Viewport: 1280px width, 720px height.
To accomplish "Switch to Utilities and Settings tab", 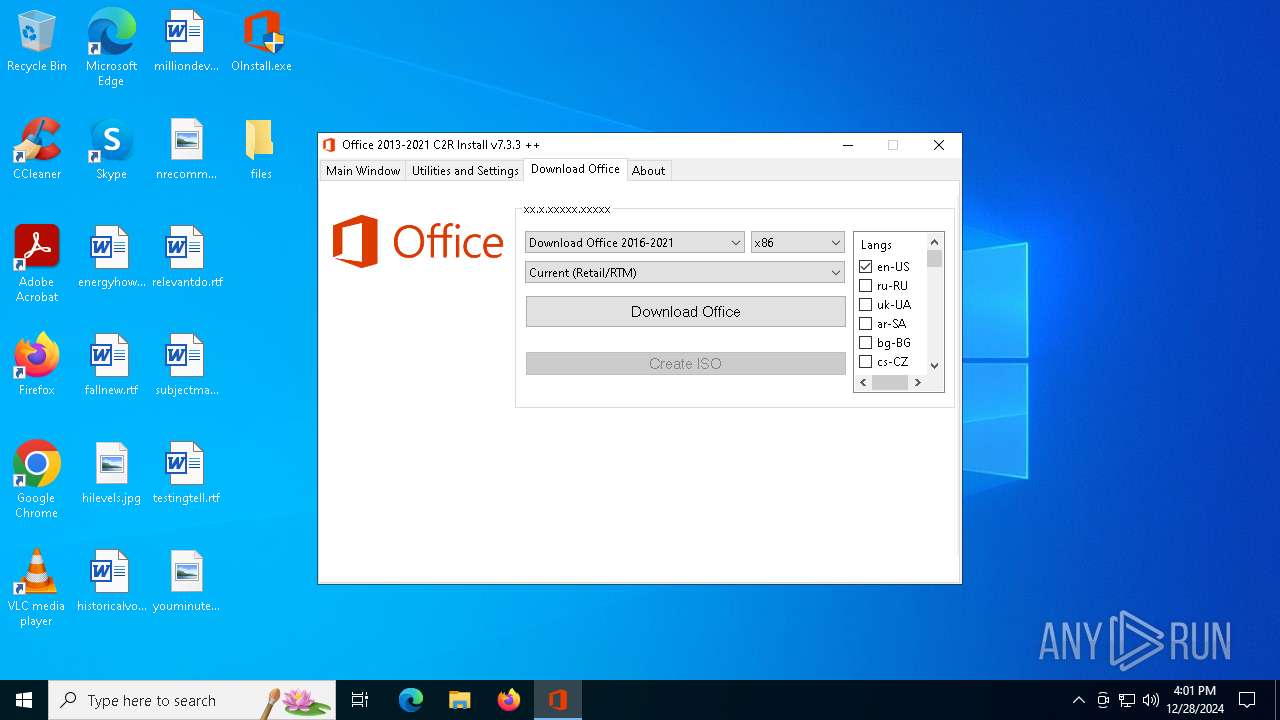I will [465, 171].
